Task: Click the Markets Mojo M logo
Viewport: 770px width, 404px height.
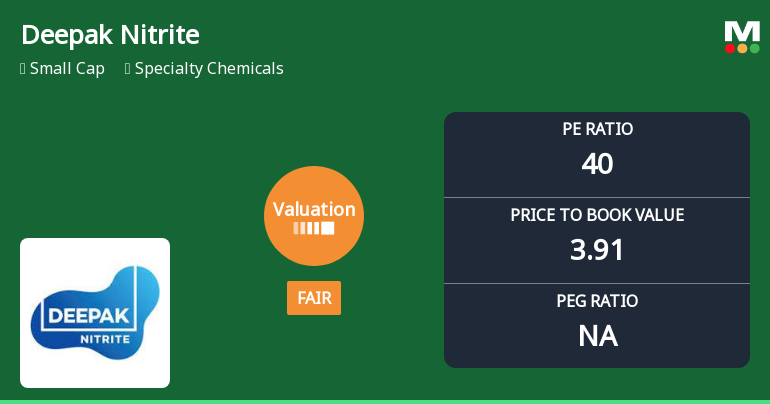Action: [x=742, y=31]
